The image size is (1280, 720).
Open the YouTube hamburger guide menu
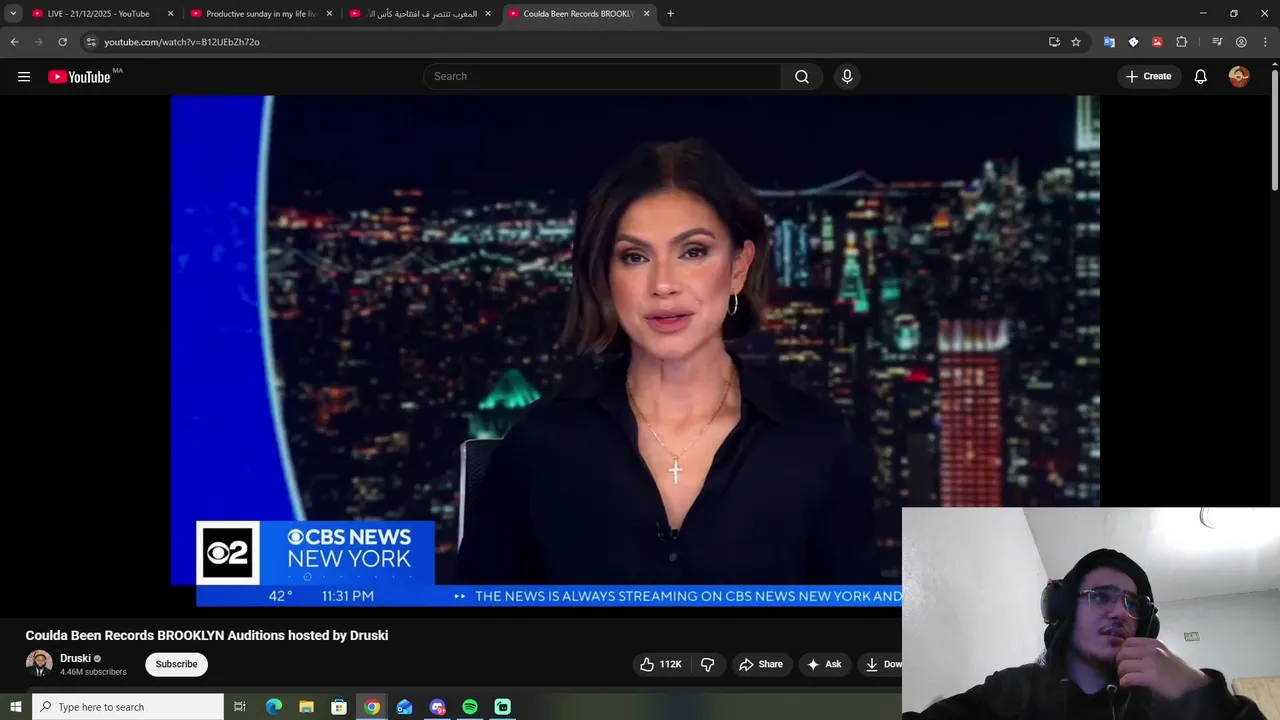[x=24, y=77]
